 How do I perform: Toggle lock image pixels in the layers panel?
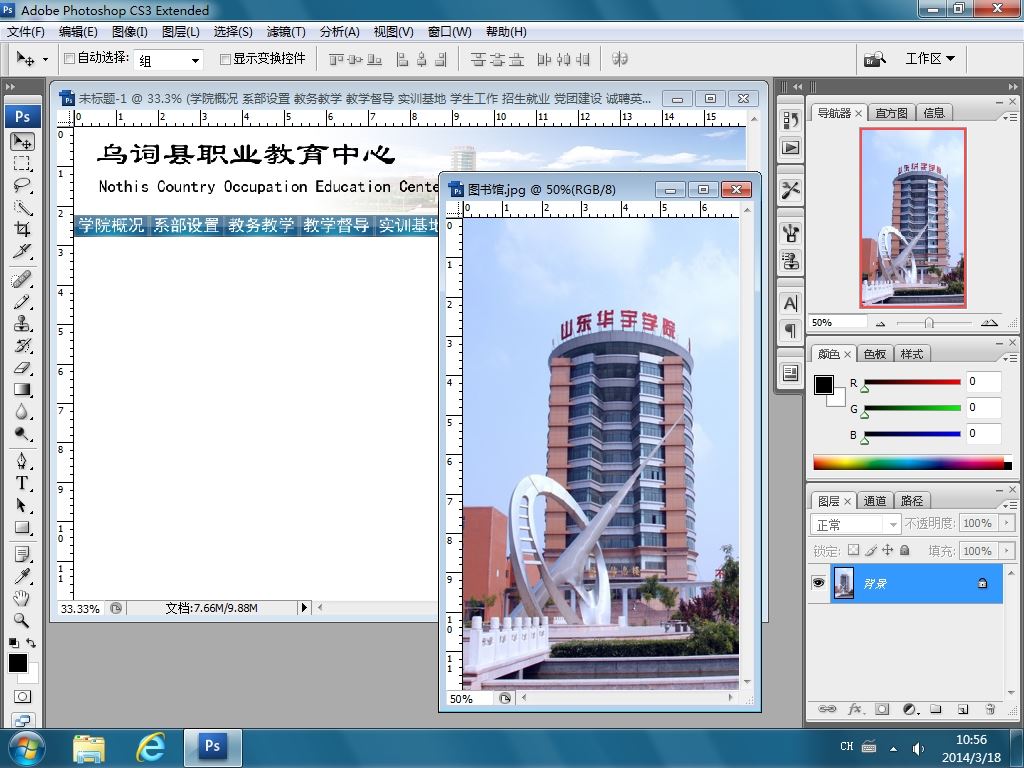click(871, 551)
